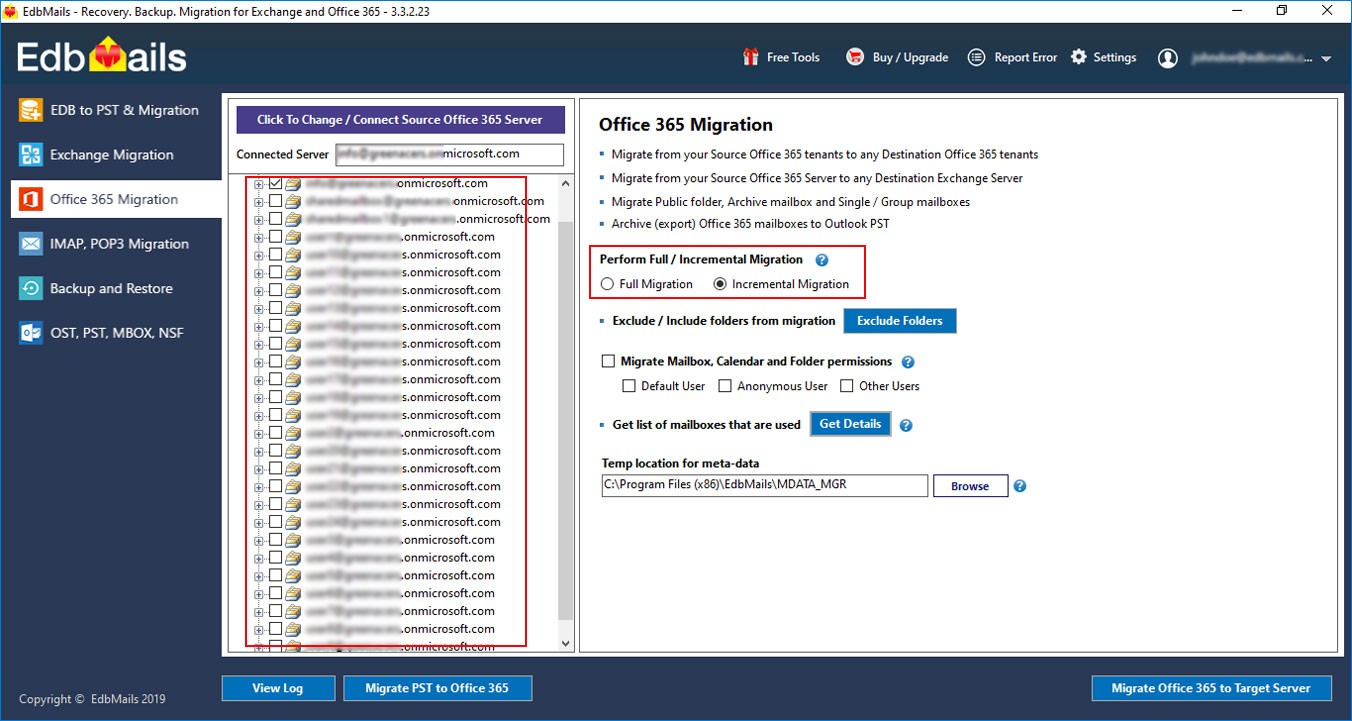
Task: Click the Temp location for meta-data field
Action: tap(765, 485)
